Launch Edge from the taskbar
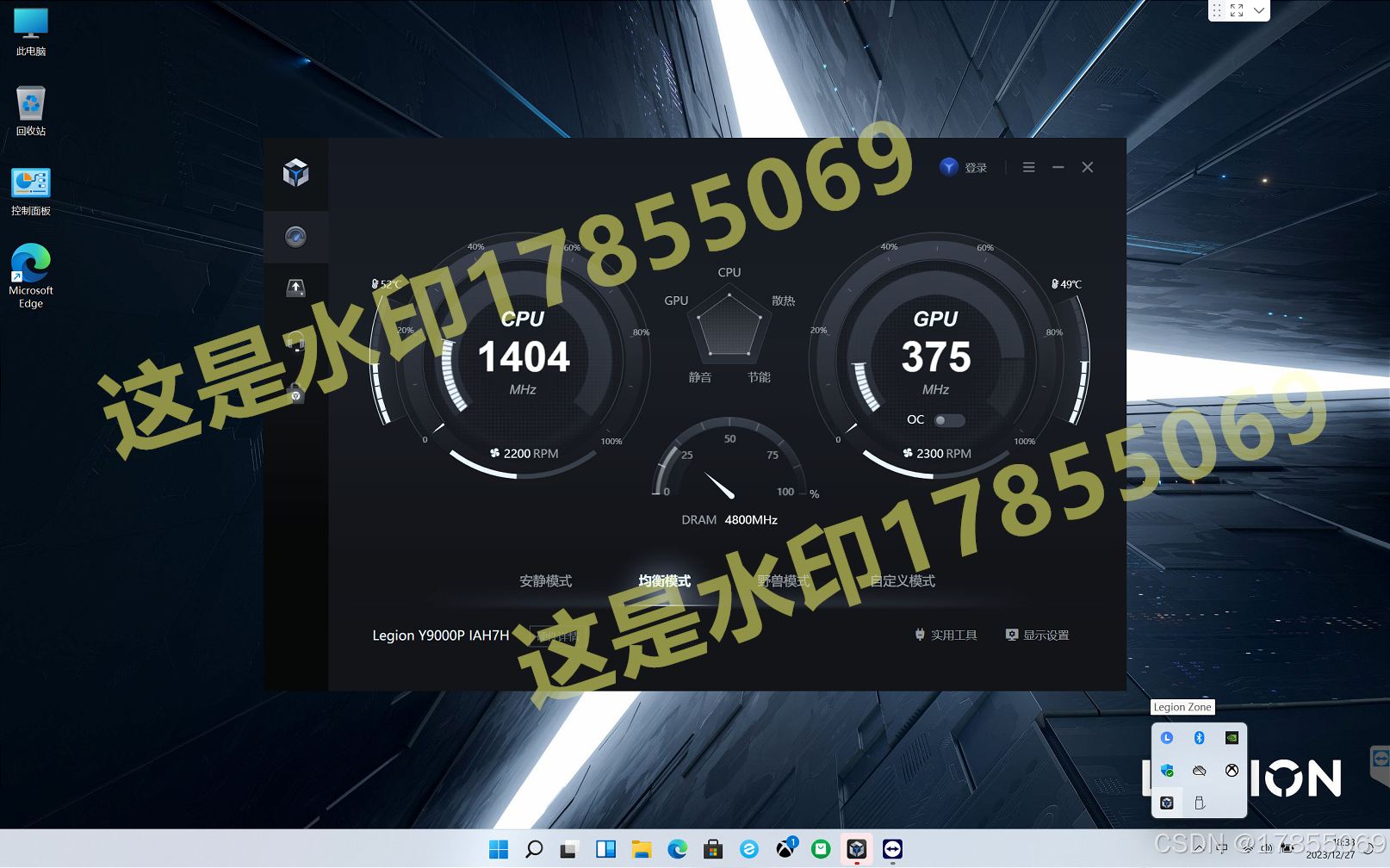The width and height of the screenshot is (1390, 868). pos(677,849)
